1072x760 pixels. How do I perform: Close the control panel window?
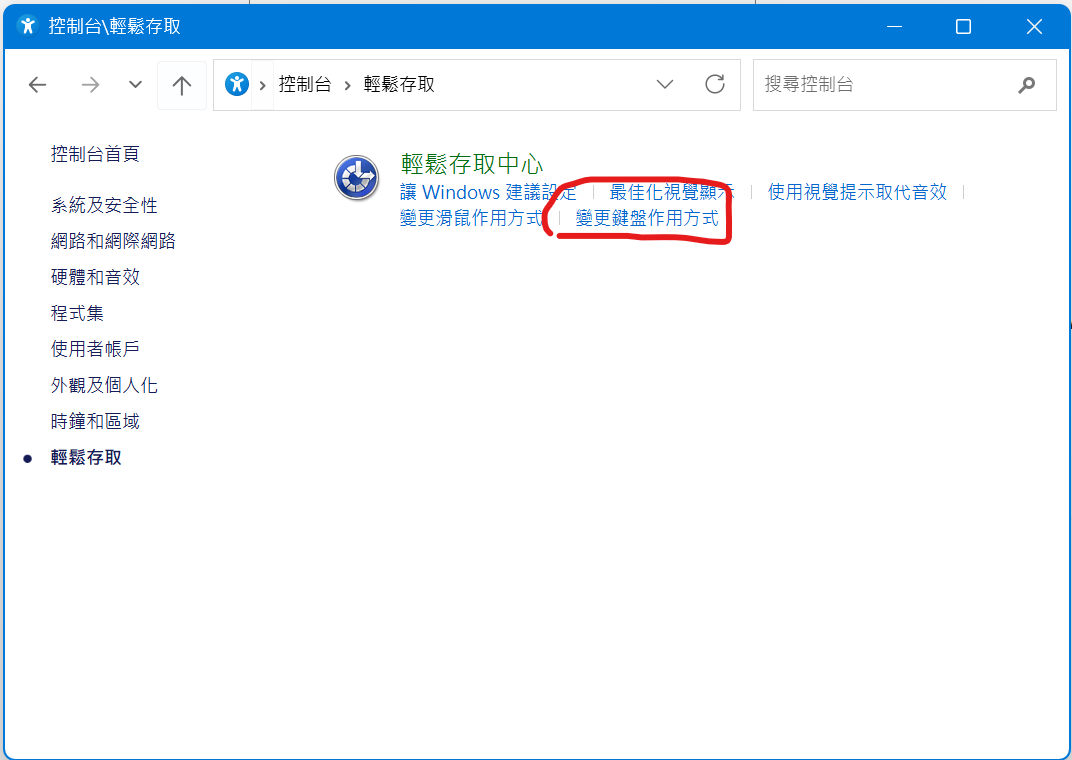pos(1034,27)
